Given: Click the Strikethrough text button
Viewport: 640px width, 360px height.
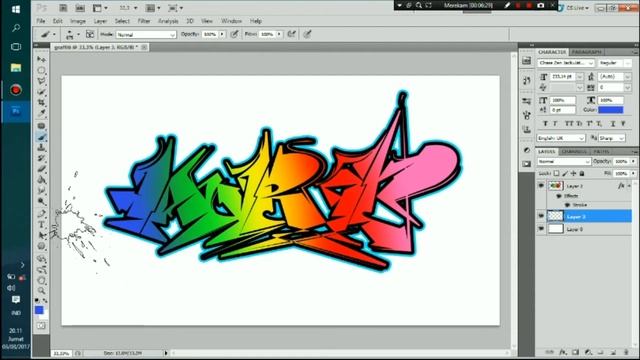Looking at the screenshot, I should coord(623,123).
